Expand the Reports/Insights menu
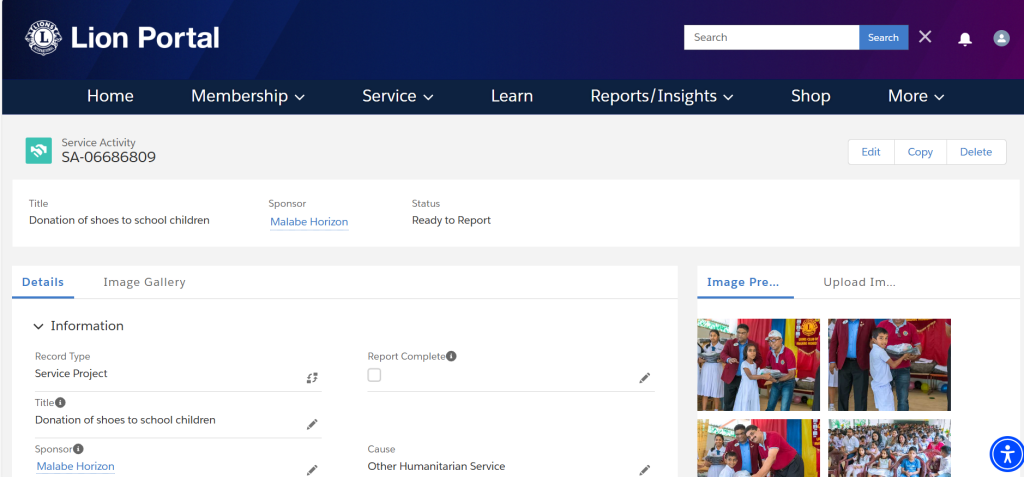 pos(662,96)
